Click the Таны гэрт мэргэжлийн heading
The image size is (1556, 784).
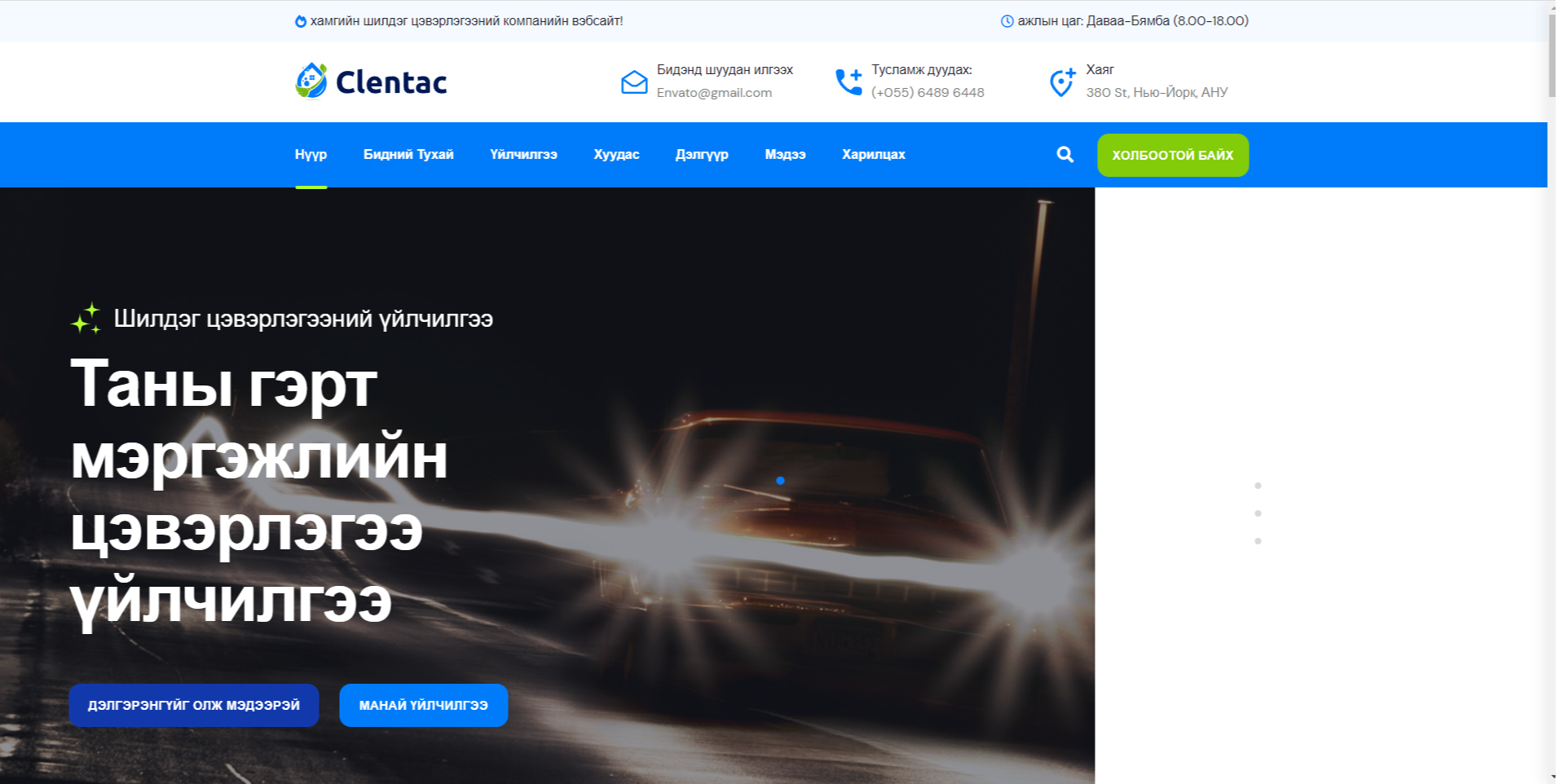point(259,492)
